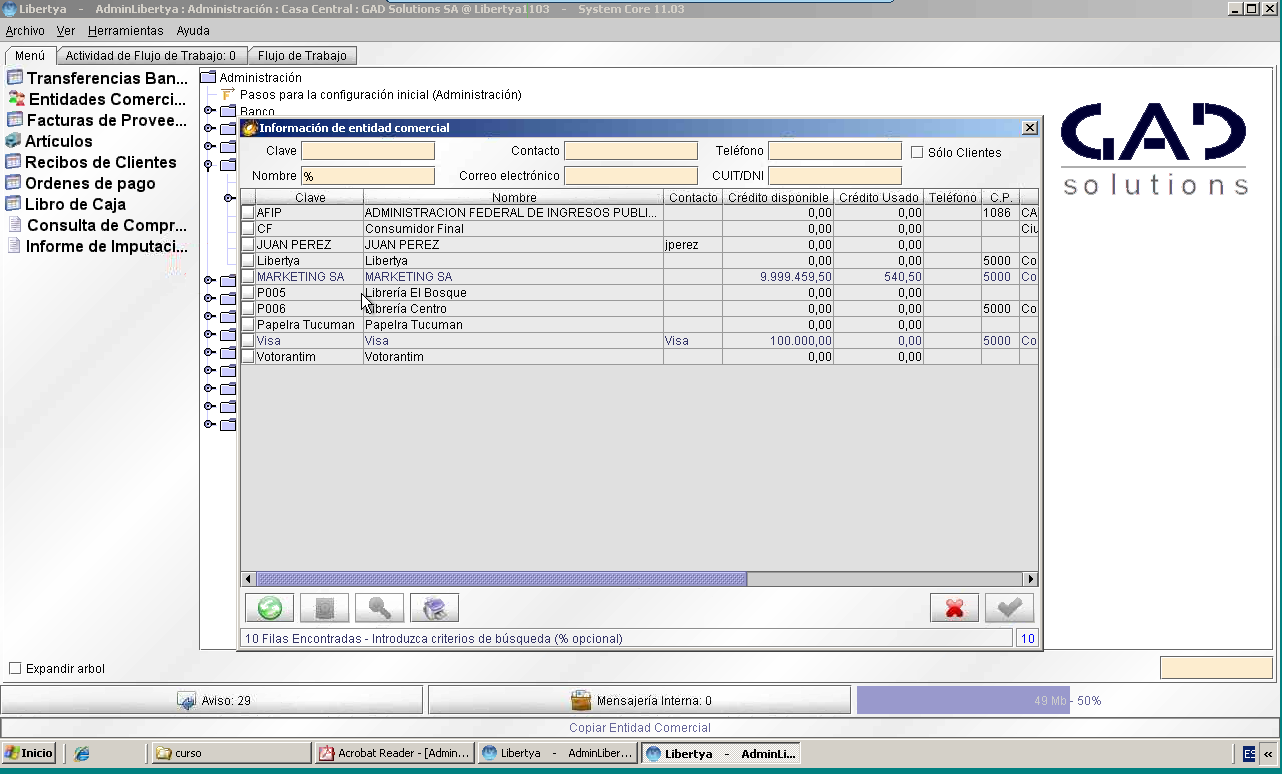1282x774 pixels.
Task: Focus the Clave search field
Action: [x=368, y=151]
